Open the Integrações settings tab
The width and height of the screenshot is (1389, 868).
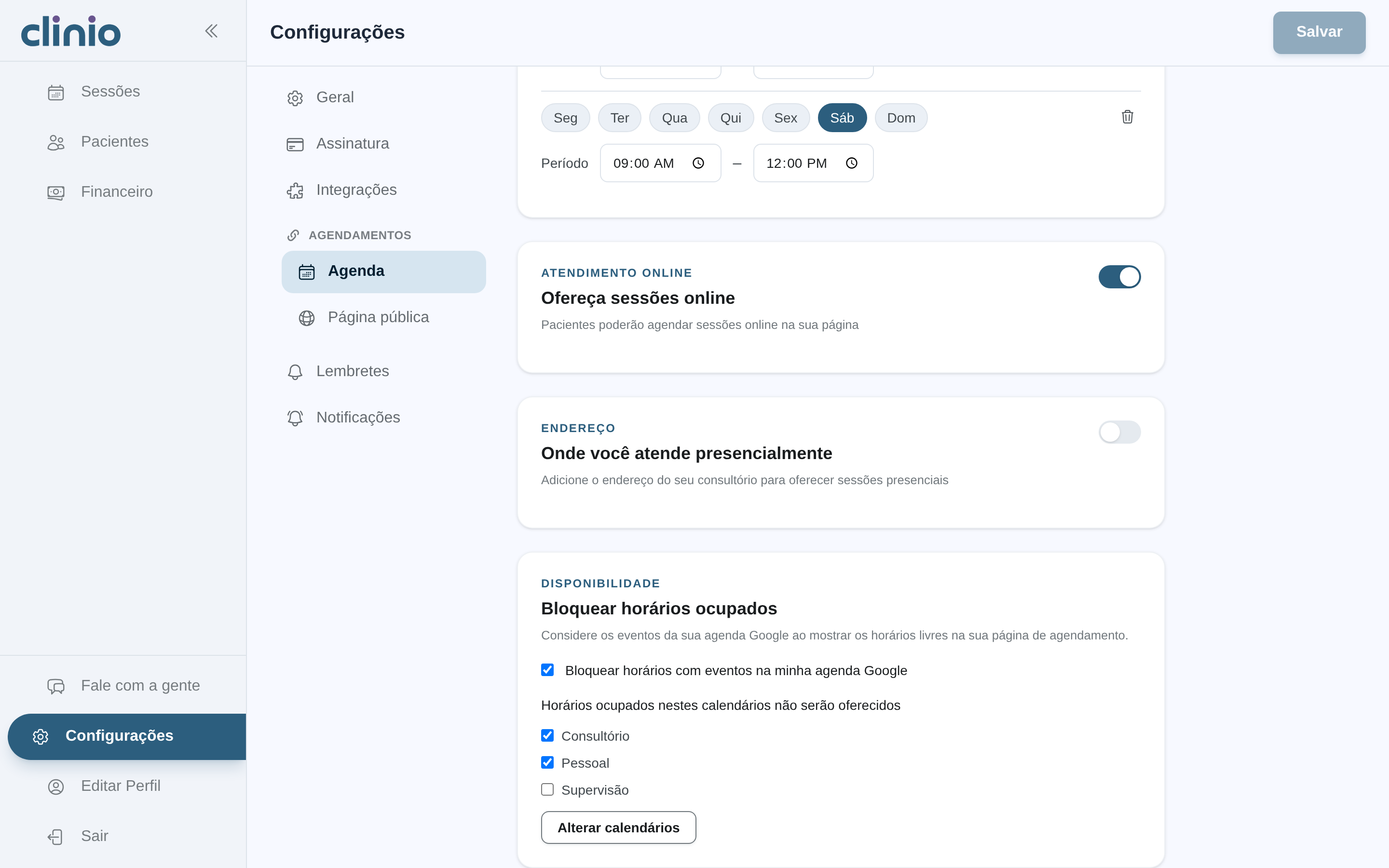pos(383,190)
